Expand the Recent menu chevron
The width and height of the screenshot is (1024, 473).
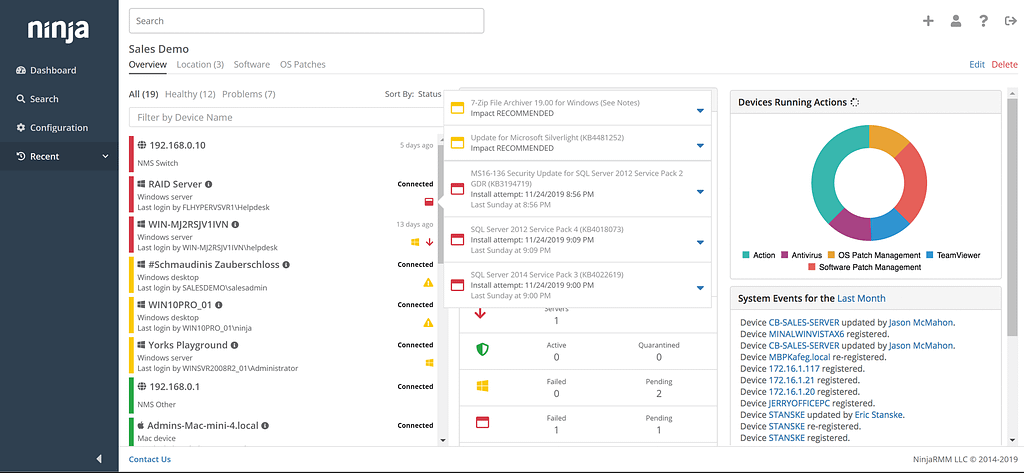[105, 156]
